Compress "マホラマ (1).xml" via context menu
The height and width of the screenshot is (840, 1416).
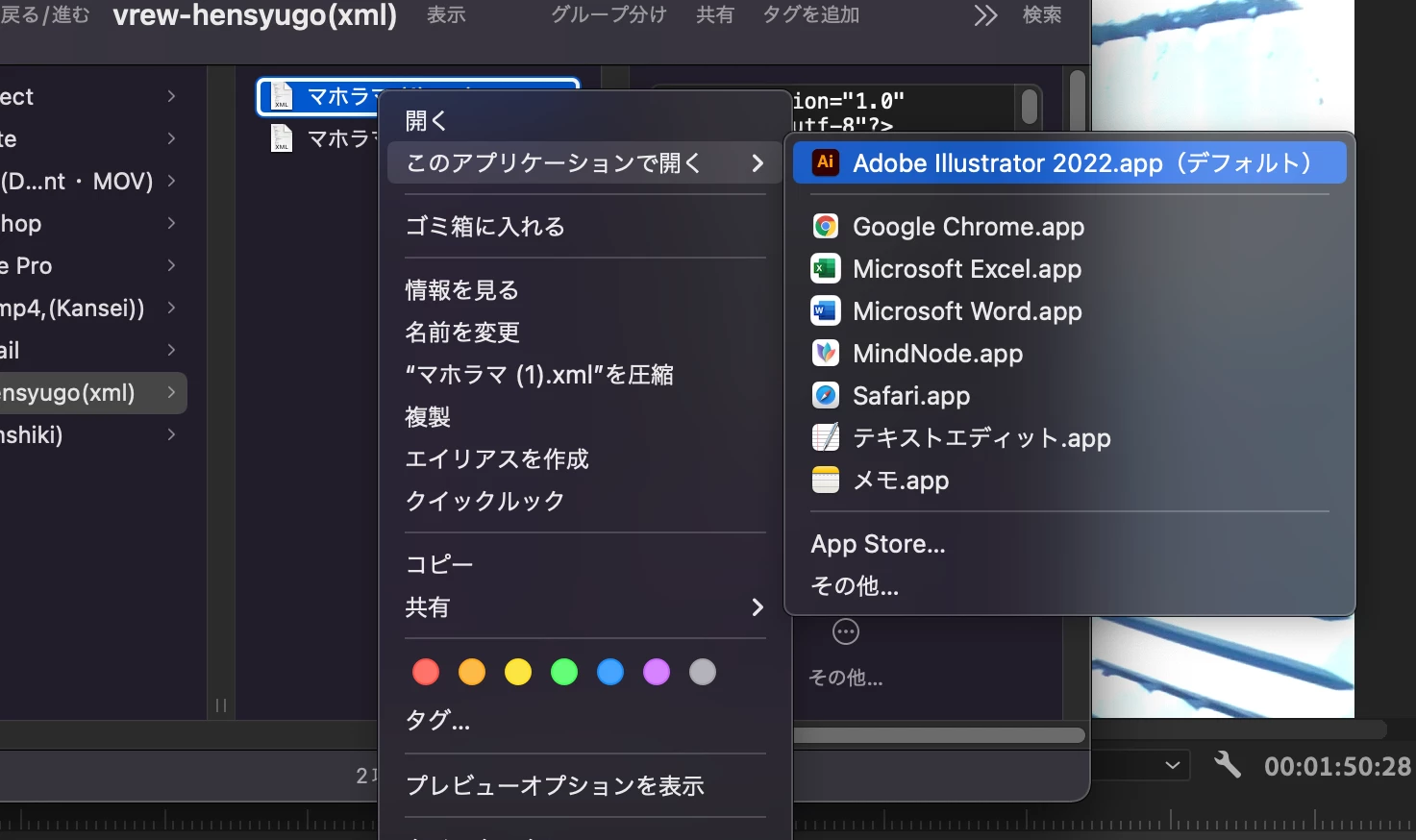click(x=584, y=374)
